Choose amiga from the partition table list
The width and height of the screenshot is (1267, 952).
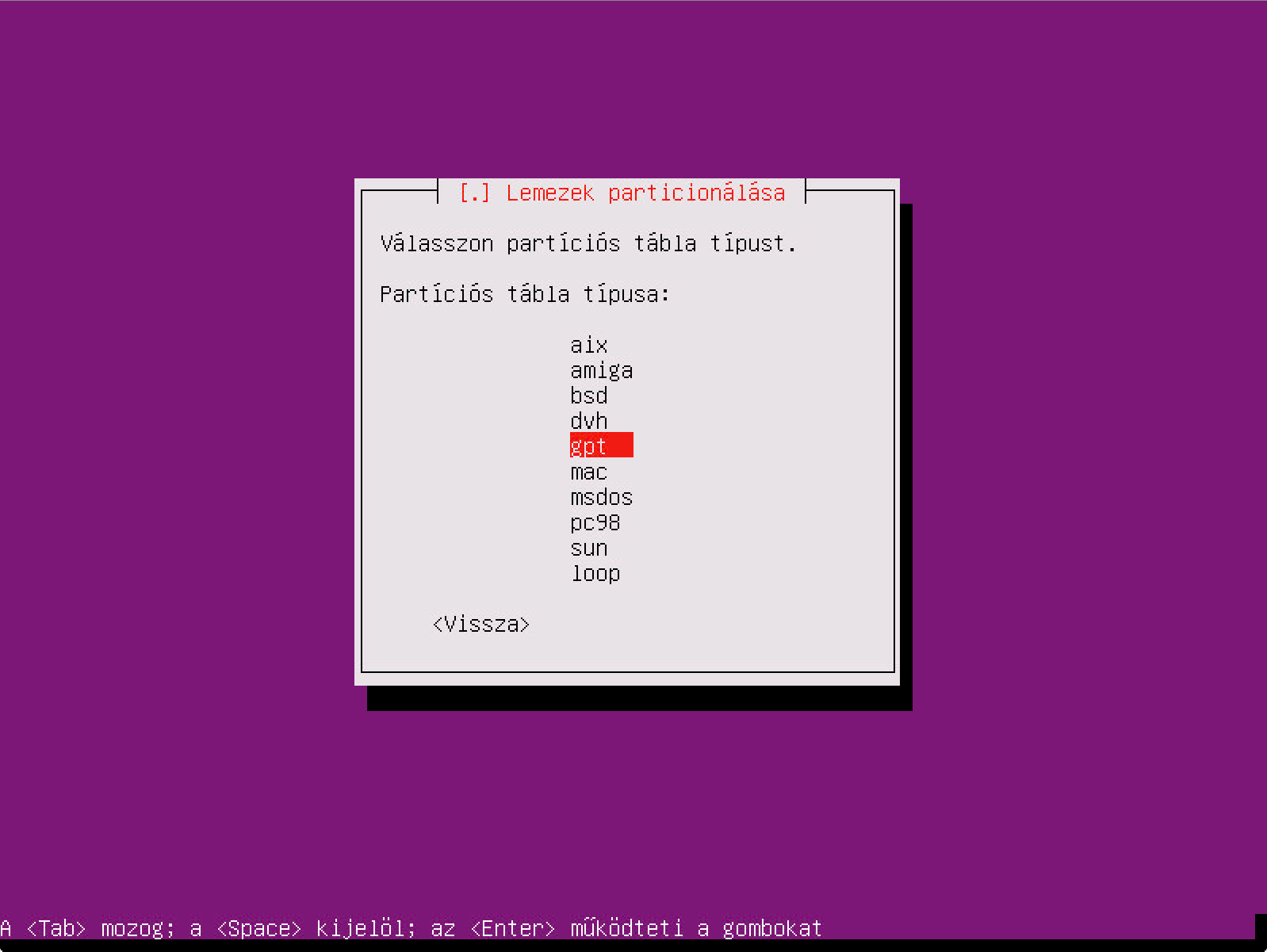tap(602, 371)
